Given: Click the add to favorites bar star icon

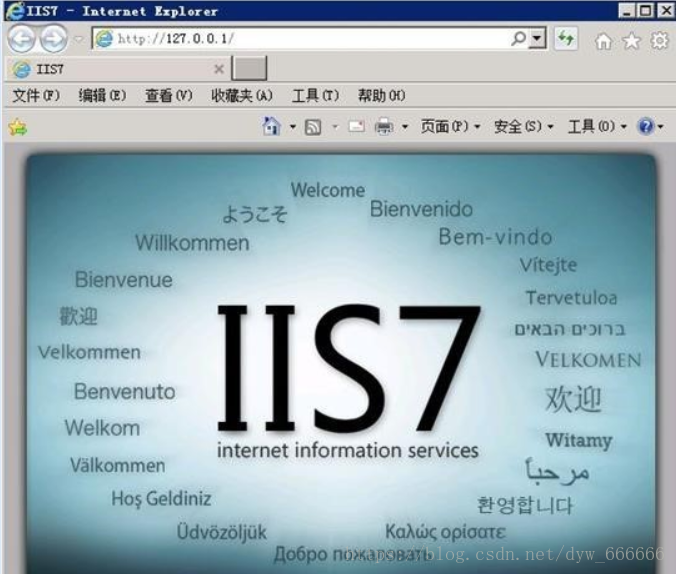Looking at the screenshot, I should coord(17,127).
